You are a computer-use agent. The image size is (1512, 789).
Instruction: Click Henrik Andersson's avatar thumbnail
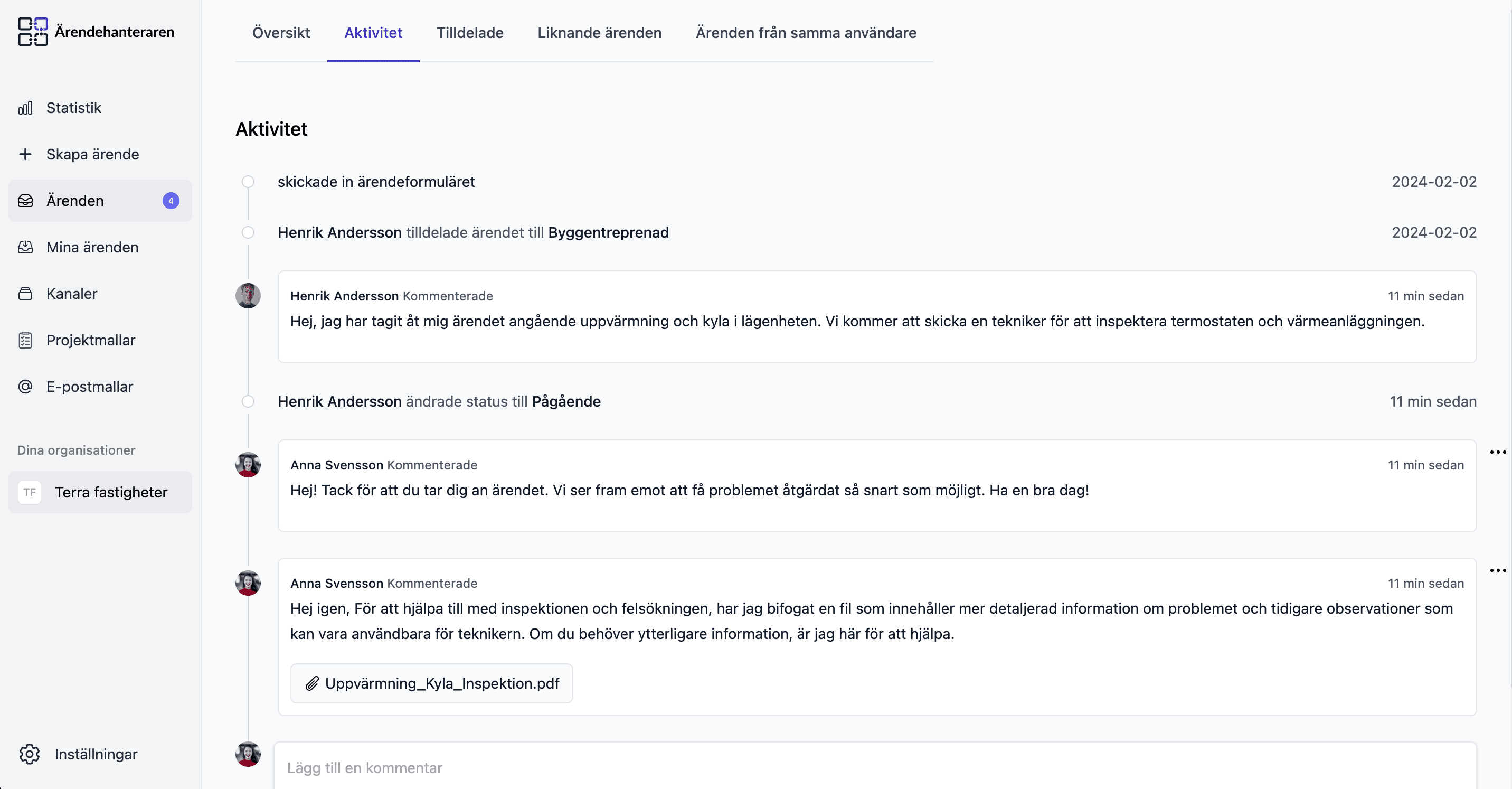tap(248, 296)
